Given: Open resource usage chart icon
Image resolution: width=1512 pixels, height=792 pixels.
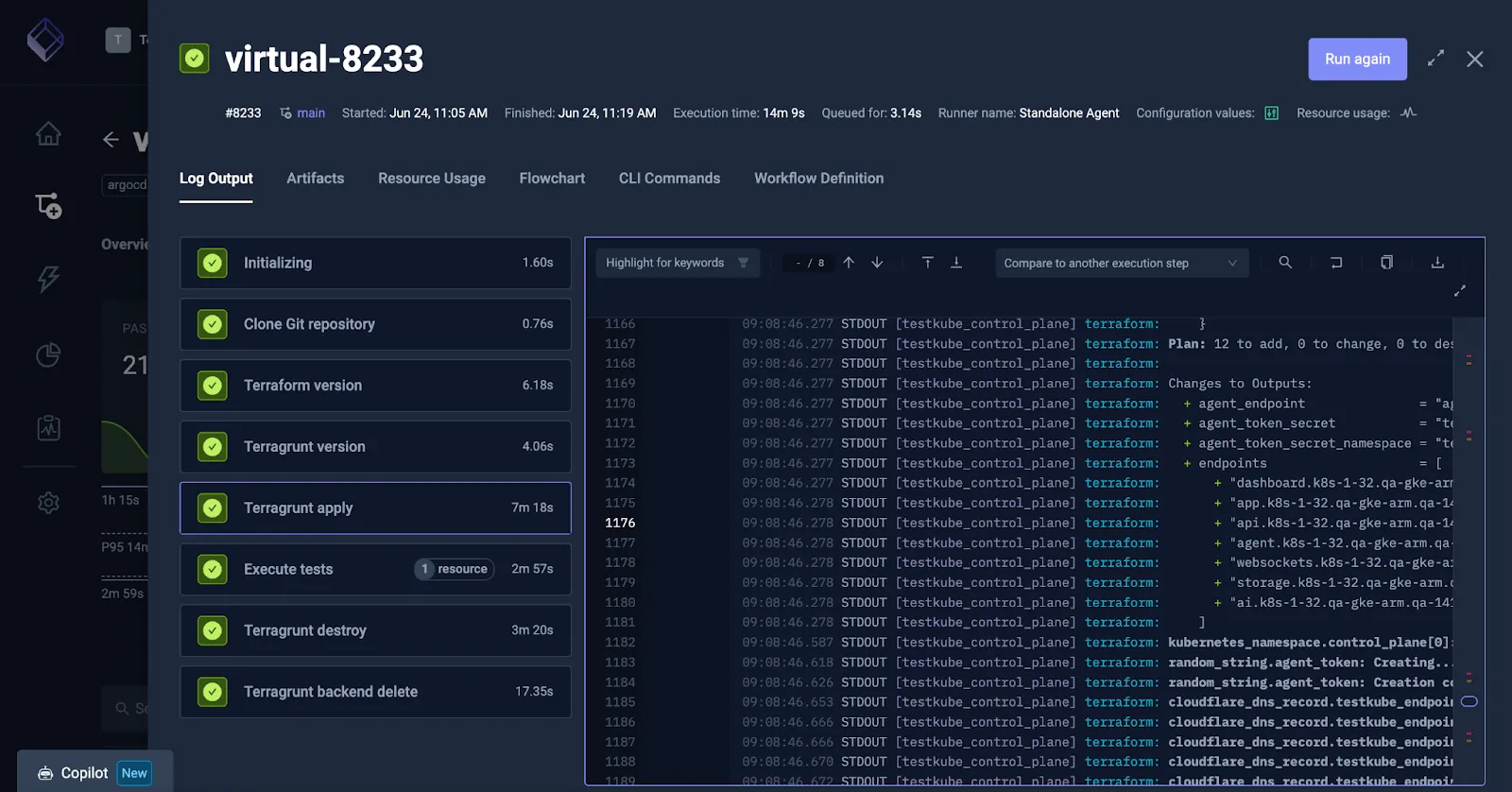Looking at the screenshot, I should click(x=1408, y=112).
